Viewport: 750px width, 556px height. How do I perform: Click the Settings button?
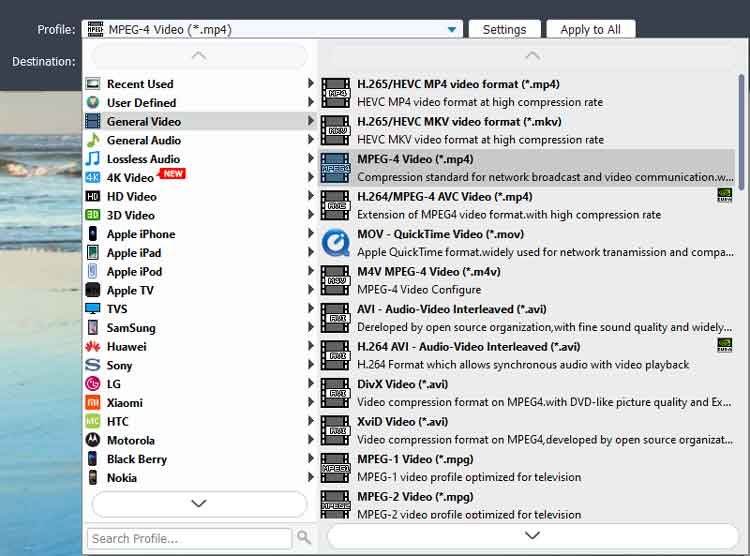point(504,30)
